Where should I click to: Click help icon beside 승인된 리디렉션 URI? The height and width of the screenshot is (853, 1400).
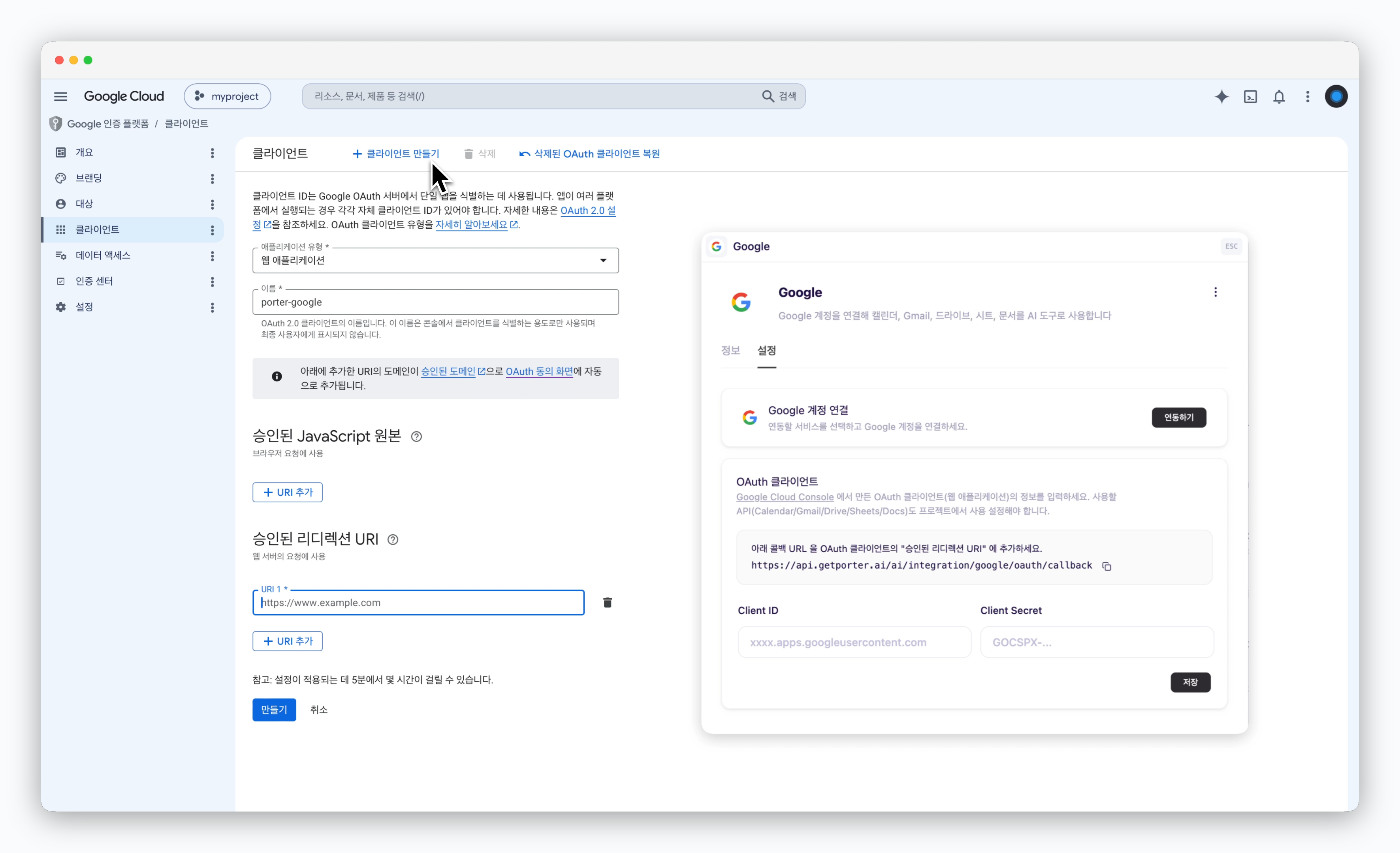[x=393, y=539]
